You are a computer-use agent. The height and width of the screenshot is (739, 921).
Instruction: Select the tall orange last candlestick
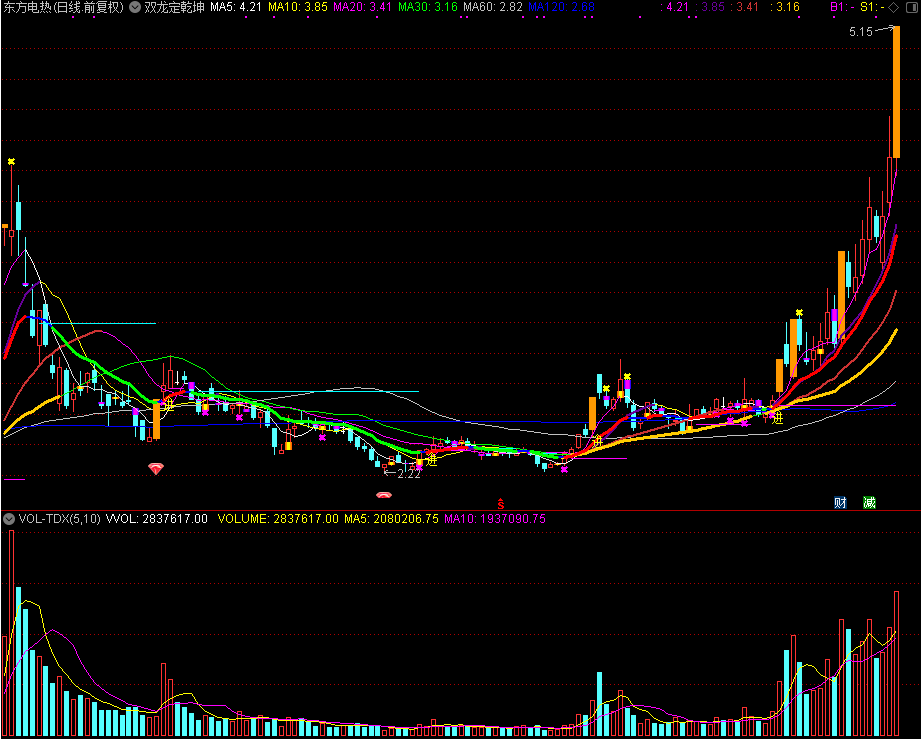[x=896, y=92]
